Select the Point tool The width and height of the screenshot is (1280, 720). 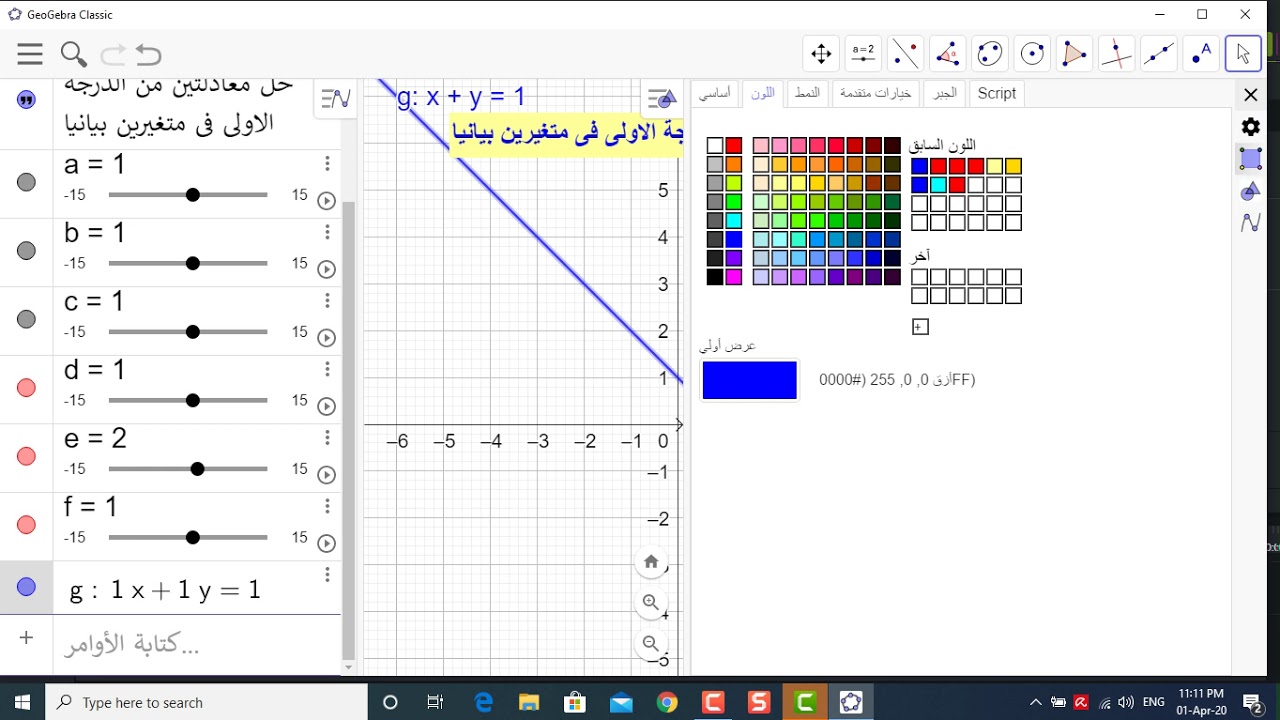click(1202, 54)
